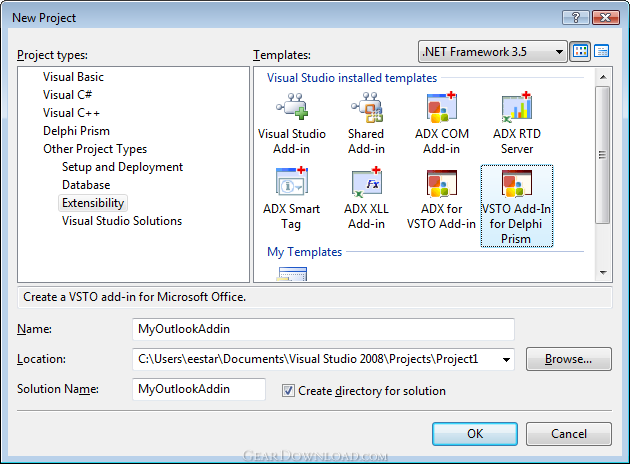Pick the ADX RTD Server template
The image size is (630, 464).
coord(517,124)
